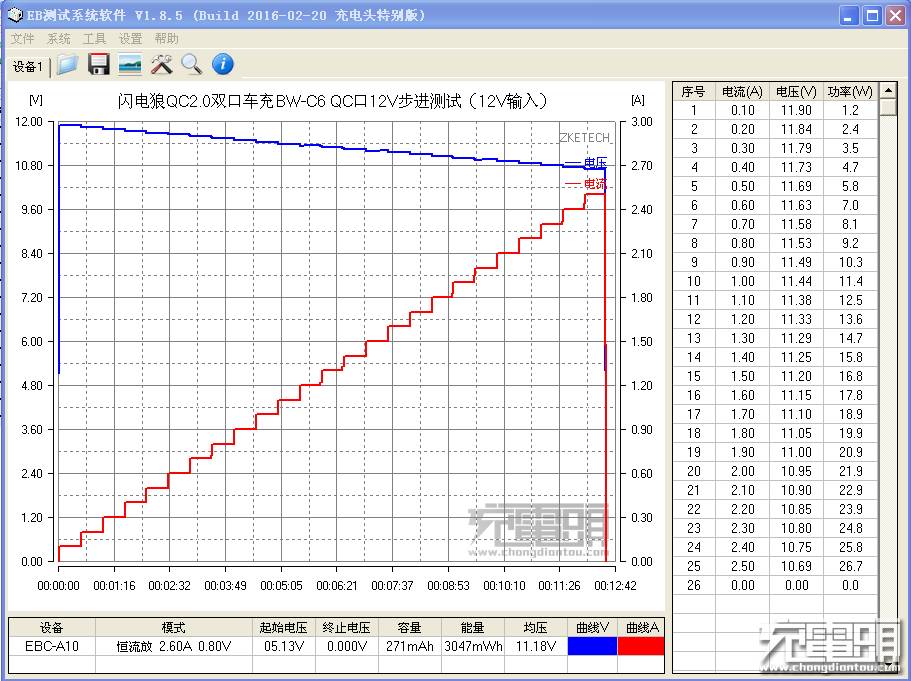
Task: Click the red 曲线A color swatch
Action: [x=641, y=646]
